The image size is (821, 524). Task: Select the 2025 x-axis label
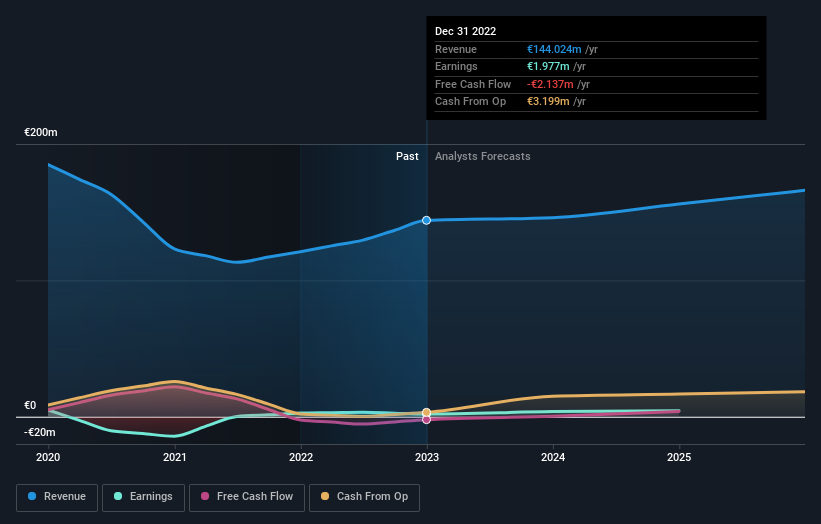click(679, 458)
